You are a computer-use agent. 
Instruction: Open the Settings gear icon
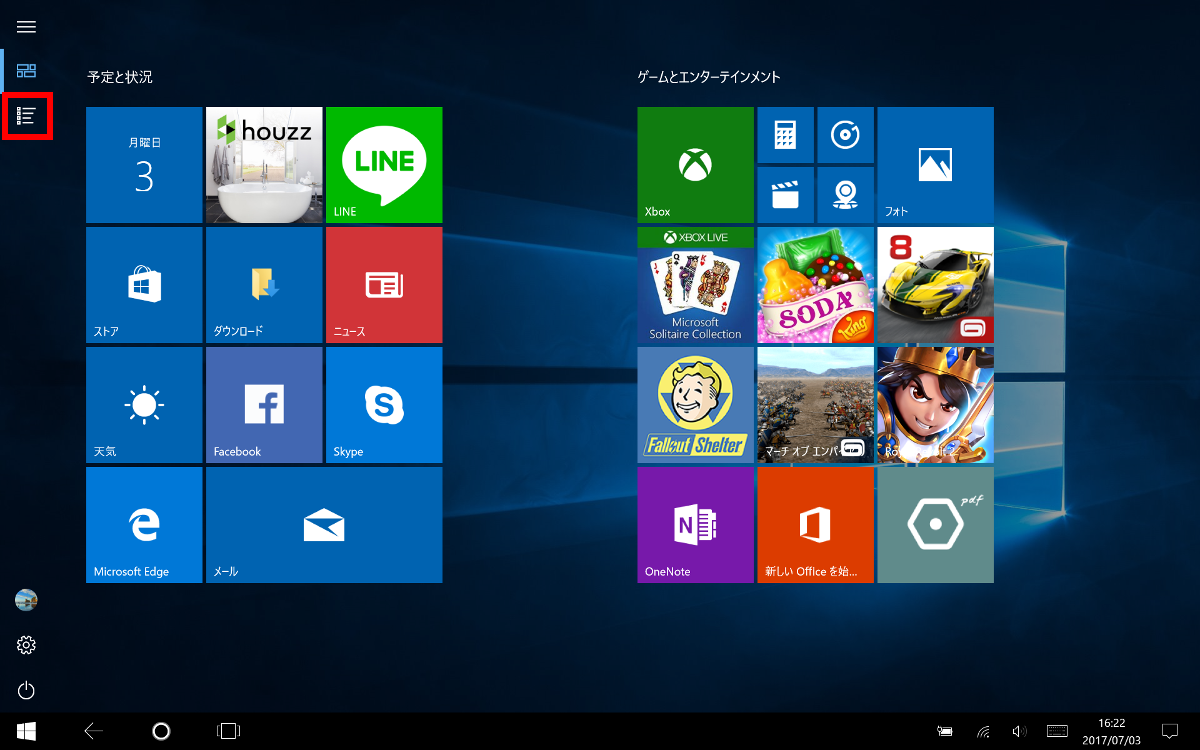tap(27, 645)
